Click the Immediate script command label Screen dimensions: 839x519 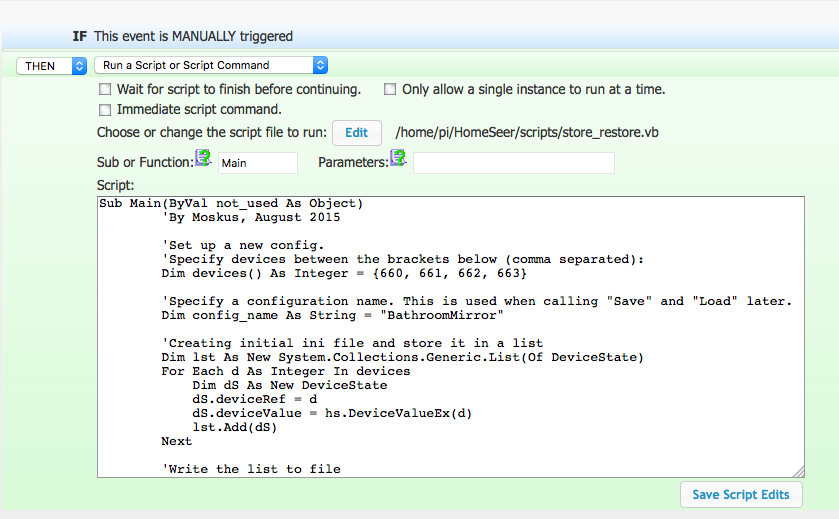[x=199, y=110]
